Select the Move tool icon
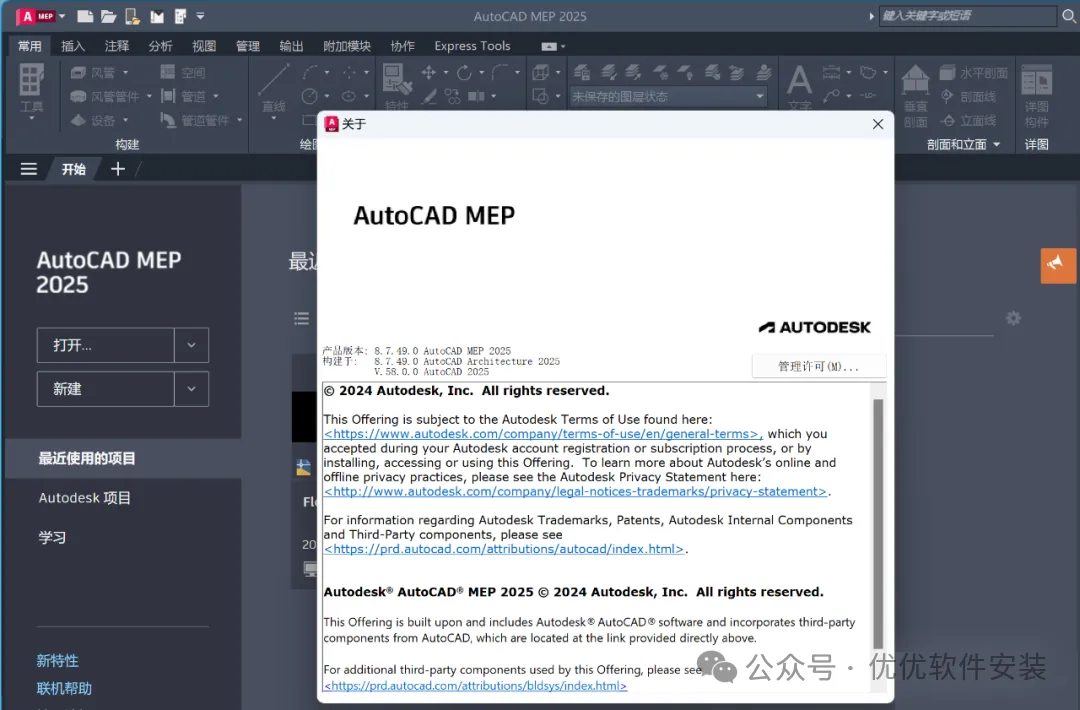Screen dimensions: 1080x710 (x=428, y=72)
